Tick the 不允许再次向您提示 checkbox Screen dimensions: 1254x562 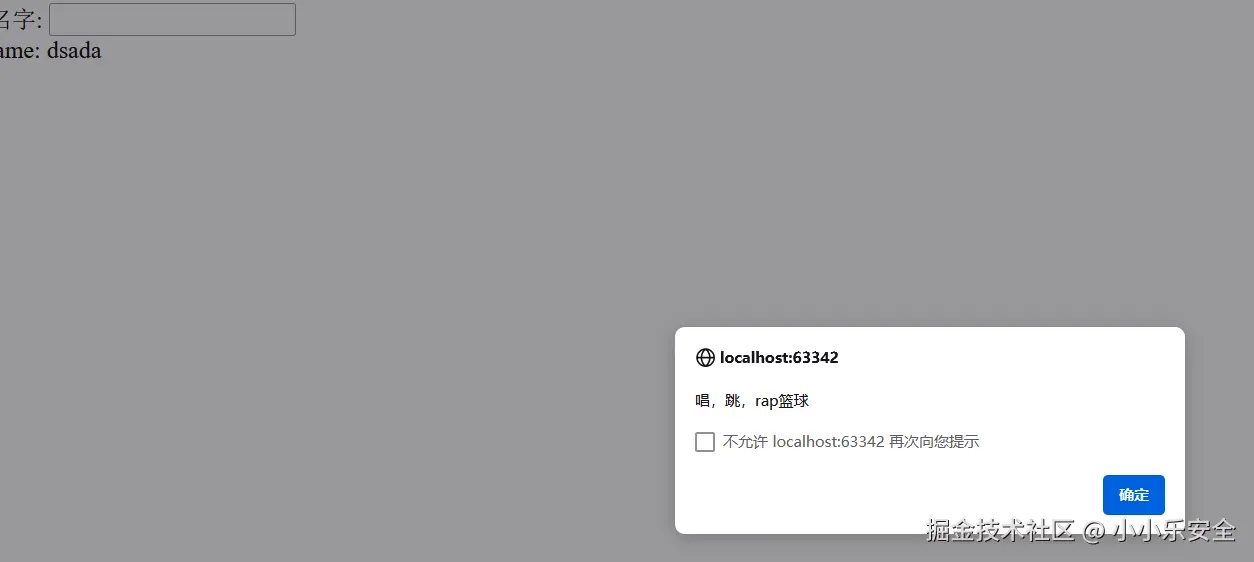[705, 442]
